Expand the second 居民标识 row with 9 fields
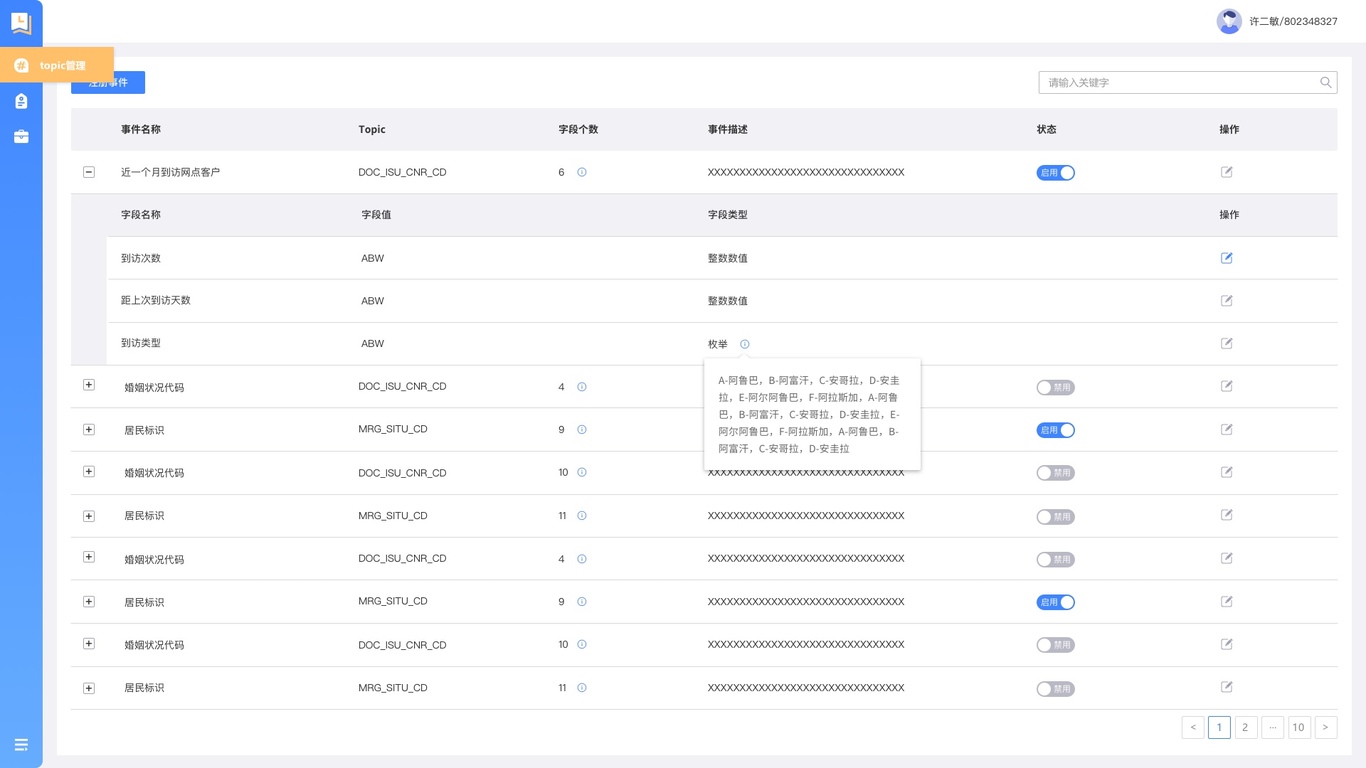The image size is (1366, 768). coord(89,602)
